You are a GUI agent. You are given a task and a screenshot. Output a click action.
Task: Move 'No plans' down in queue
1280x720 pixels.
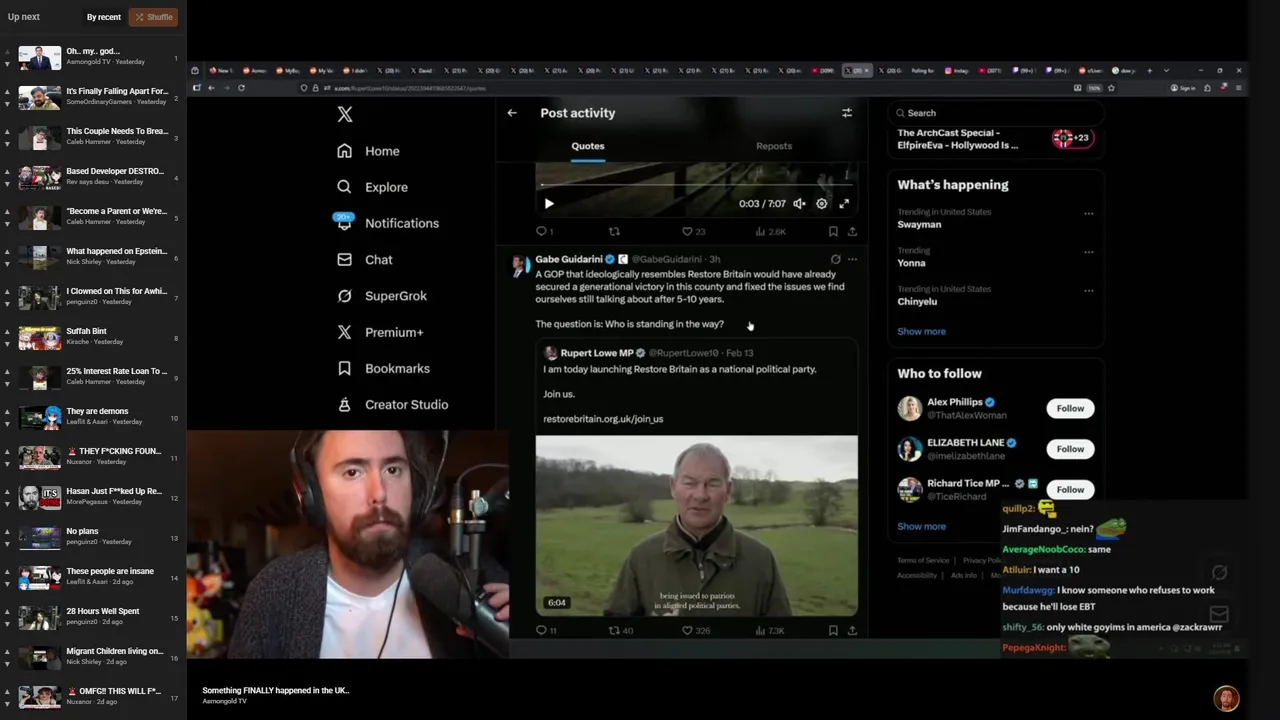coord(7,545)
